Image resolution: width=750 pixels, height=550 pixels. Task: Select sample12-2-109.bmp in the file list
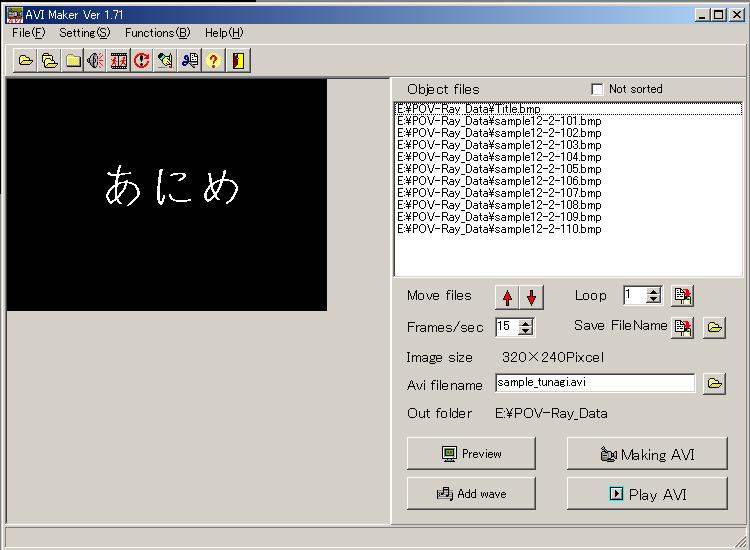point(568,217)
